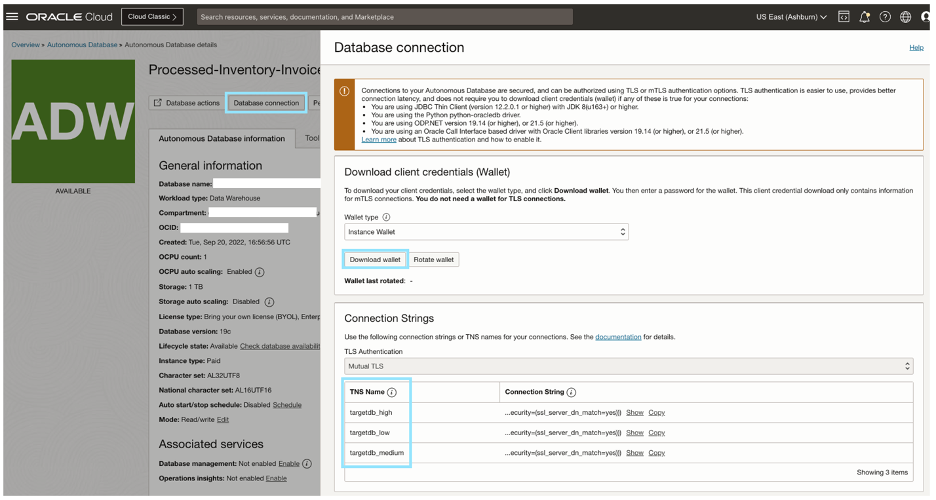
Task: Open the hamburger navigation menu
Action: [12, 17]
